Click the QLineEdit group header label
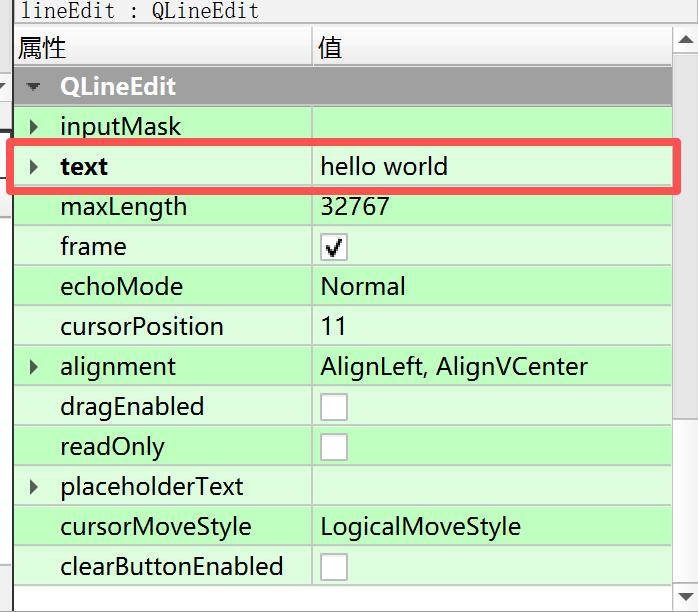 click(118, 86)
